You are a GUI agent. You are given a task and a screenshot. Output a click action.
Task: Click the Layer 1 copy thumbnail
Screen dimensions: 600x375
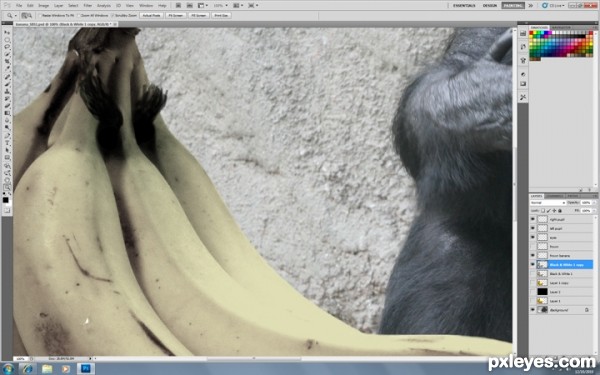(x=543, y=283)
